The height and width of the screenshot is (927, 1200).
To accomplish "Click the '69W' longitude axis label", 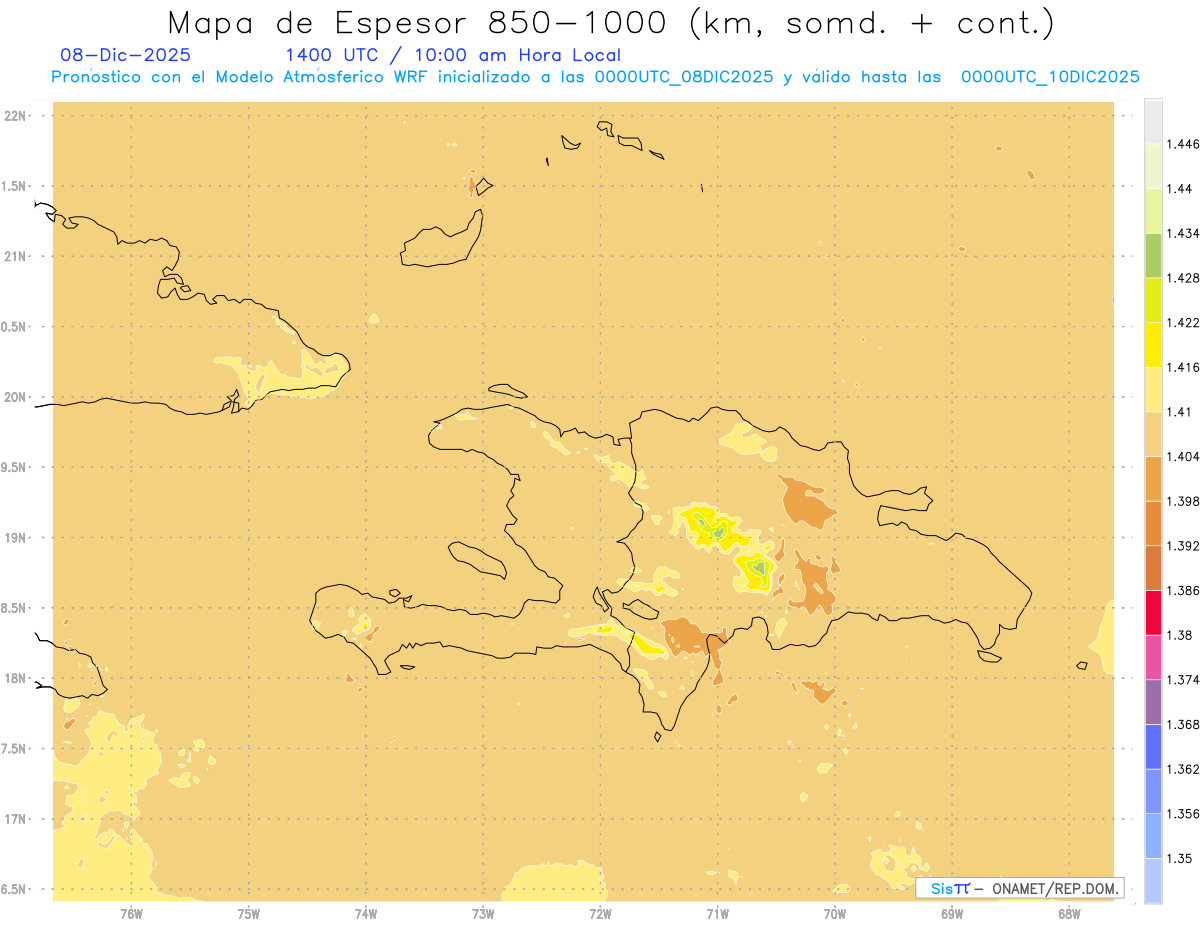I will point(952,914).
